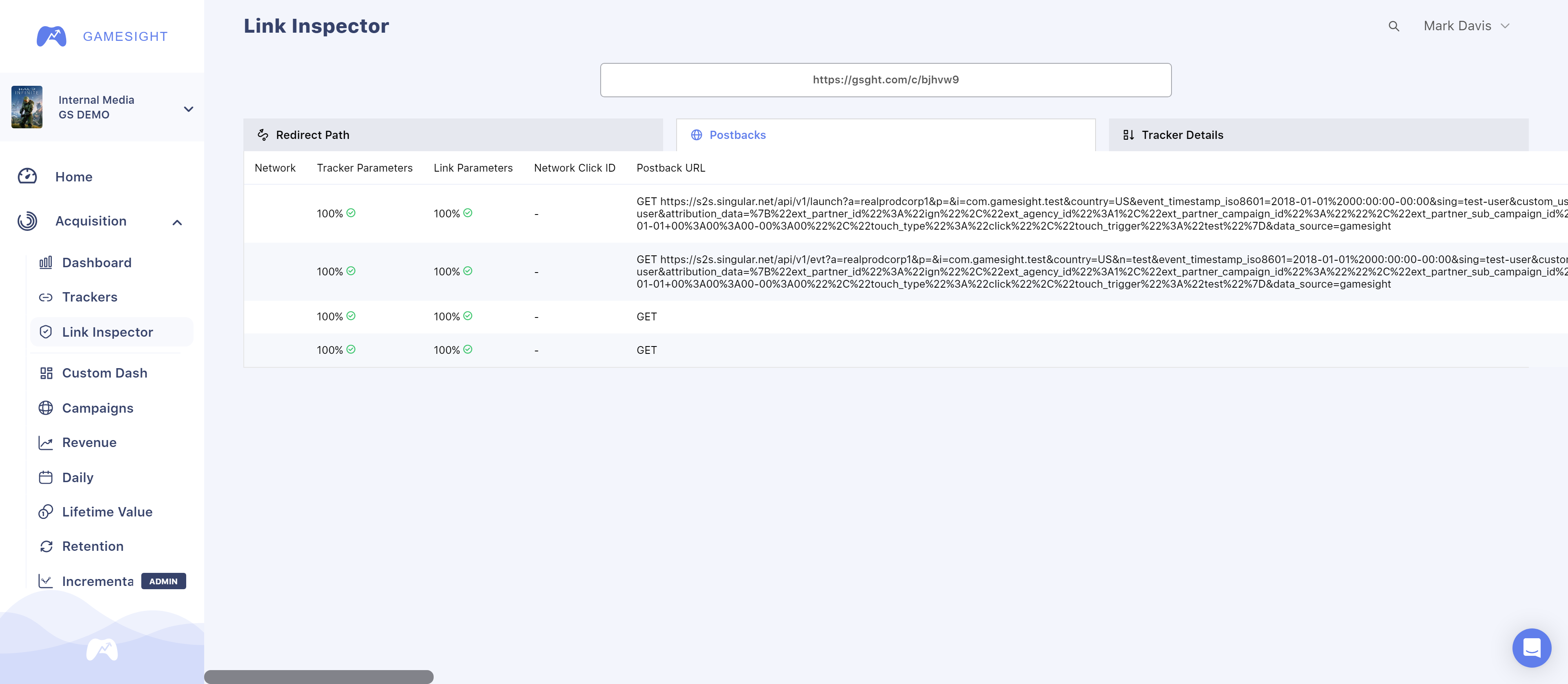Collapse the Acquisition section chevron
1568x684 pixels.
(x=177, y=222)
